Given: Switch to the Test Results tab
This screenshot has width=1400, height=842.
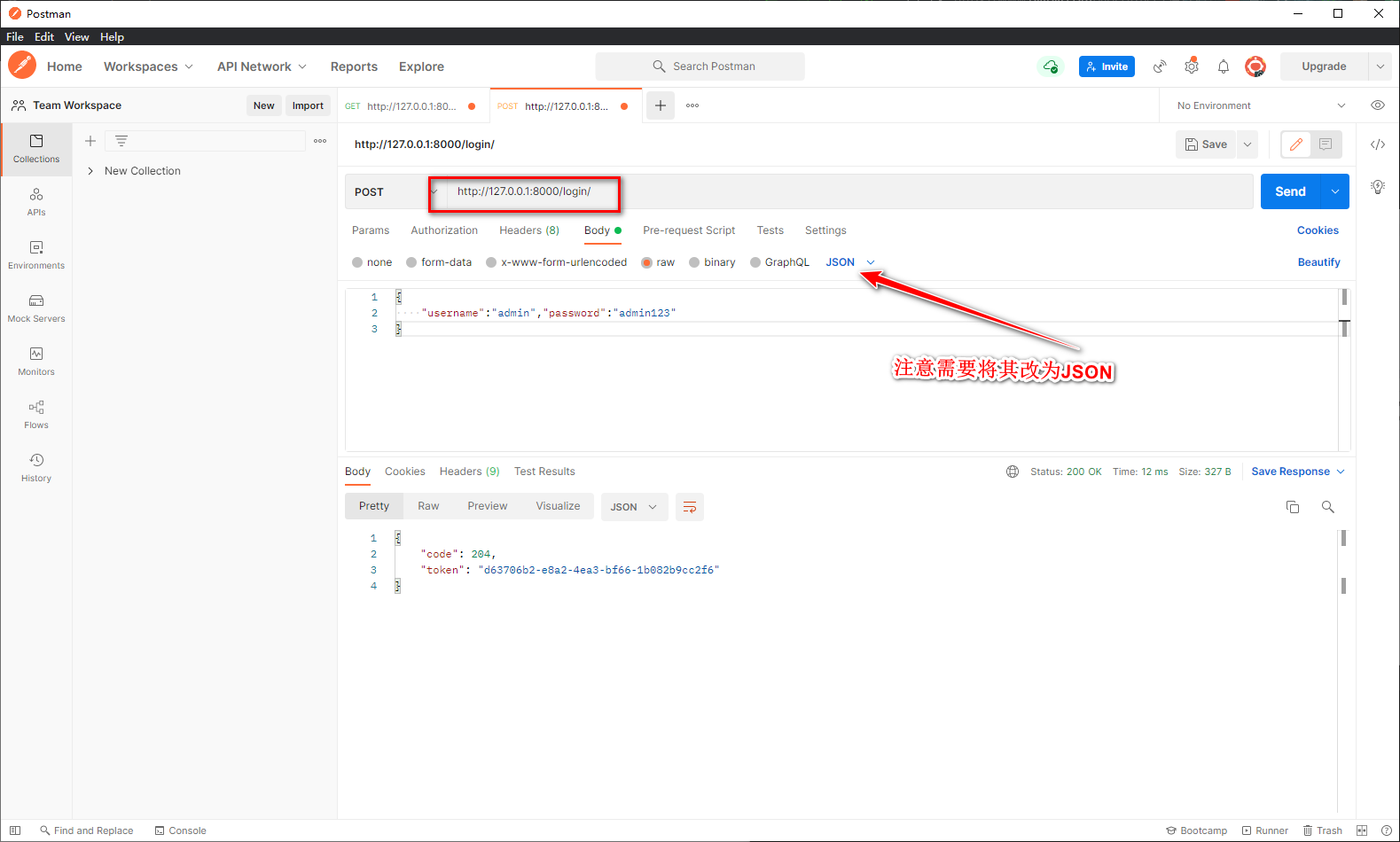Looking at the screenshot, I should [544, 472].
